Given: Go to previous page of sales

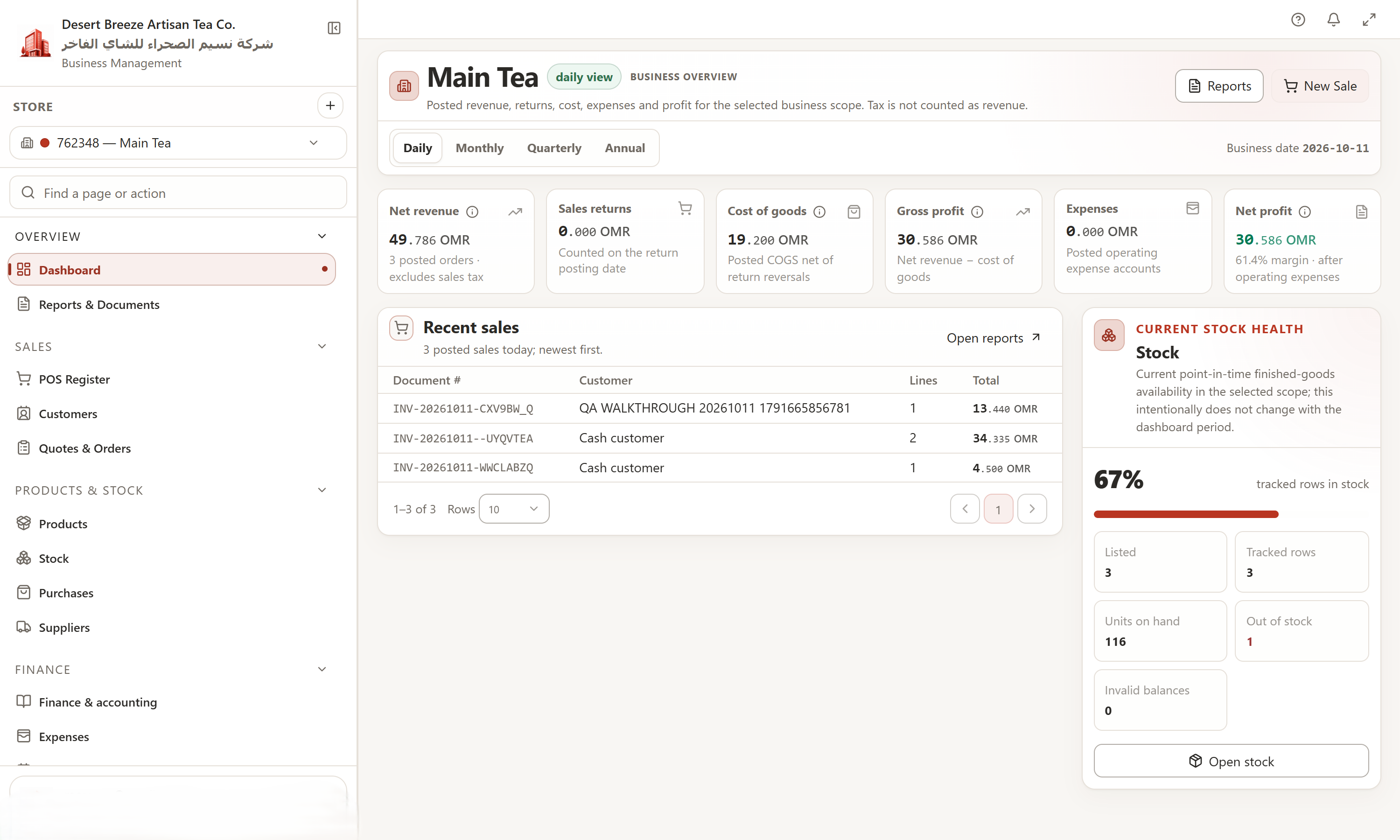Looking at the screenshot, I should click(x=965, y=509).
